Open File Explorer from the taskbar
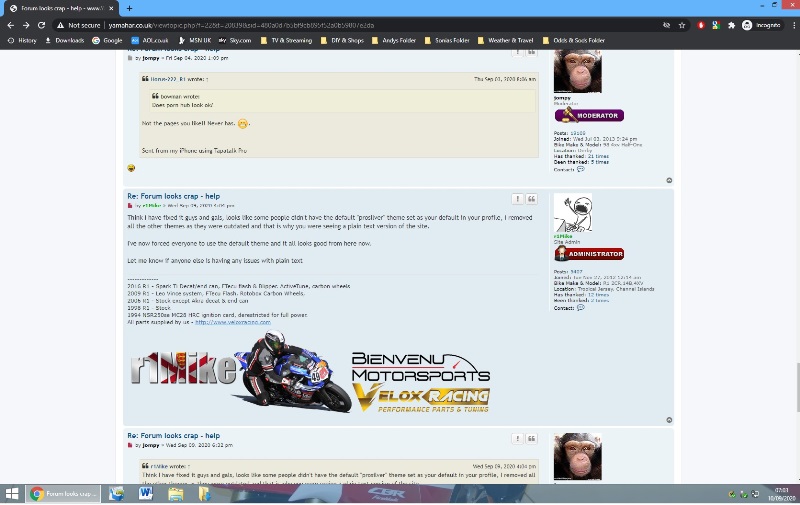Viewport: 800px width, 505px height. [x=176, y=494]
